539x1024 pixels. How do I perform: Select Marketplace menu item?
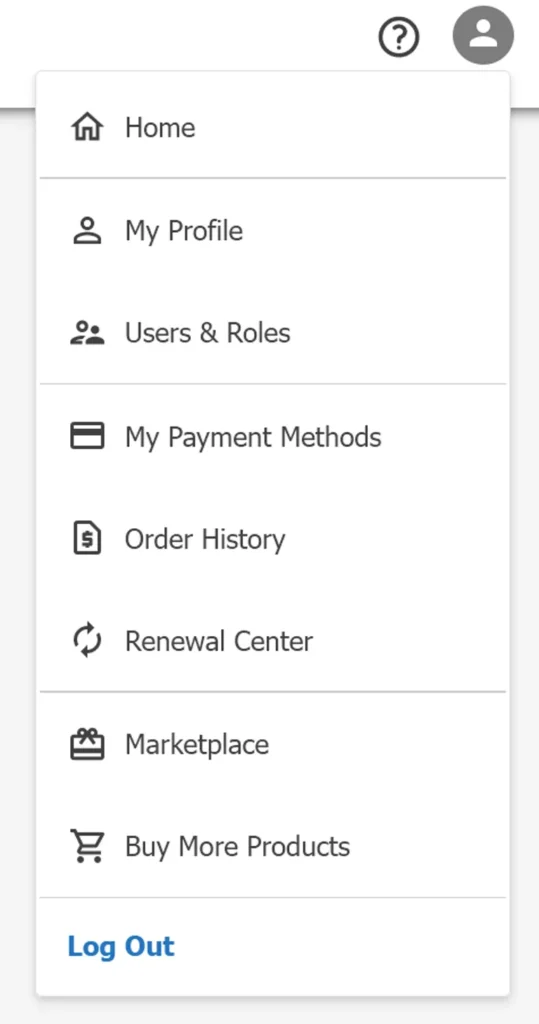pos(272,744)
